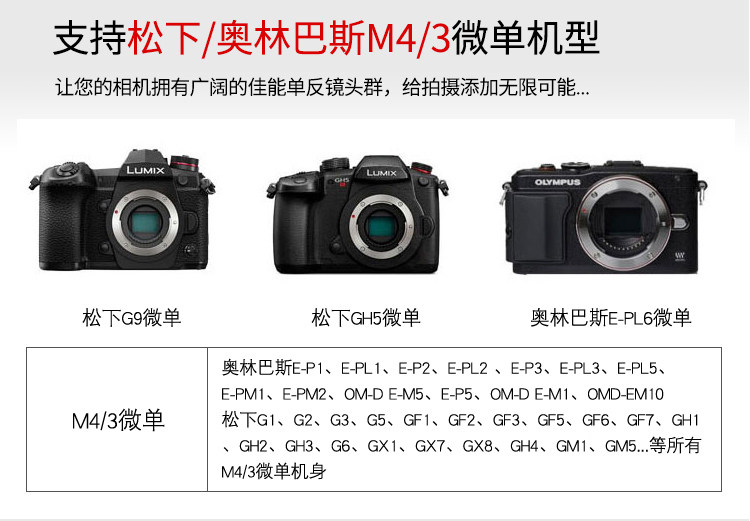This screenshot has height=521, width=750.
Task: Click the M4/3微单 table cell
Action: click(117, 420)
